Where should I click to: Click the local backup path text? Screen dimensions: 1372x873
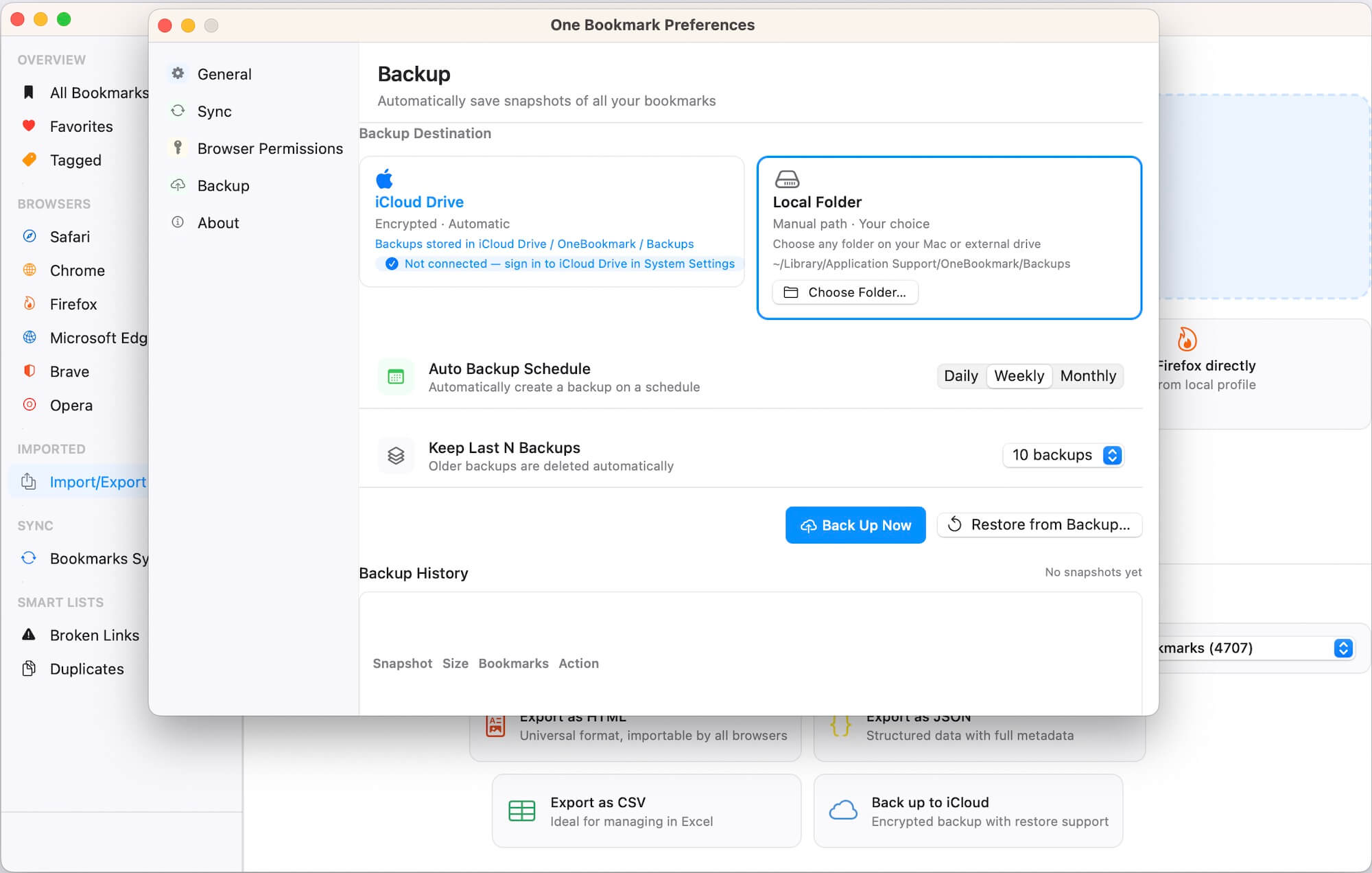[921, 264]
